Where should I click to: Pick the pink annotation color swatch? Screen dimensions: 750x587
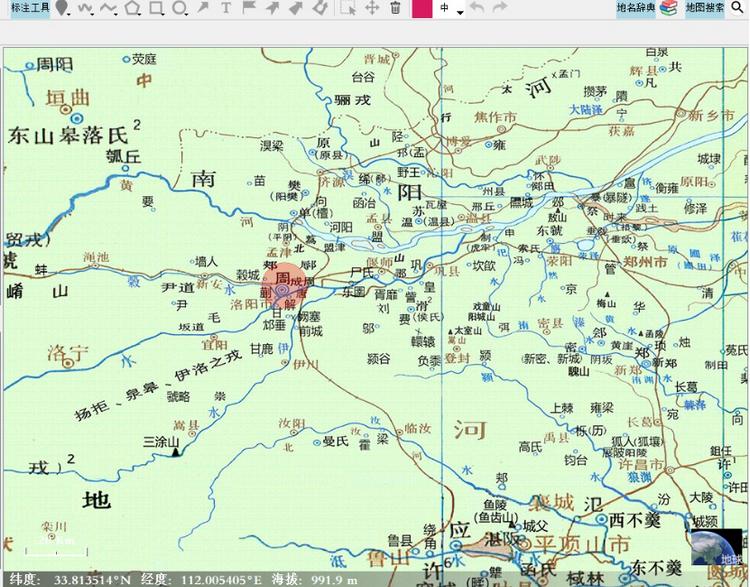click(x=421, y=8)
